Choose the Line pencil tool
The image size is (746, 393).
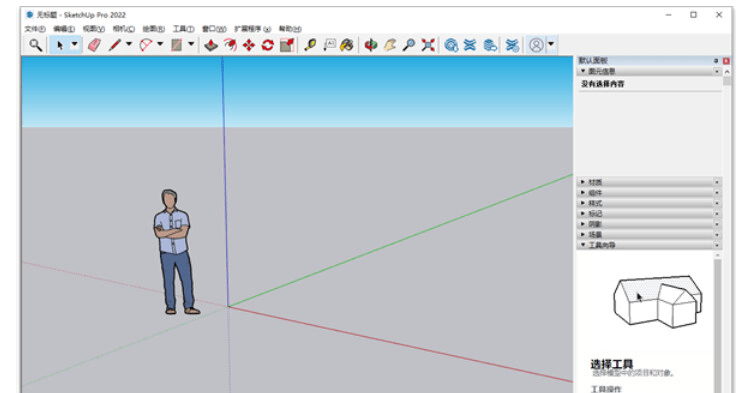pos(114,45)
